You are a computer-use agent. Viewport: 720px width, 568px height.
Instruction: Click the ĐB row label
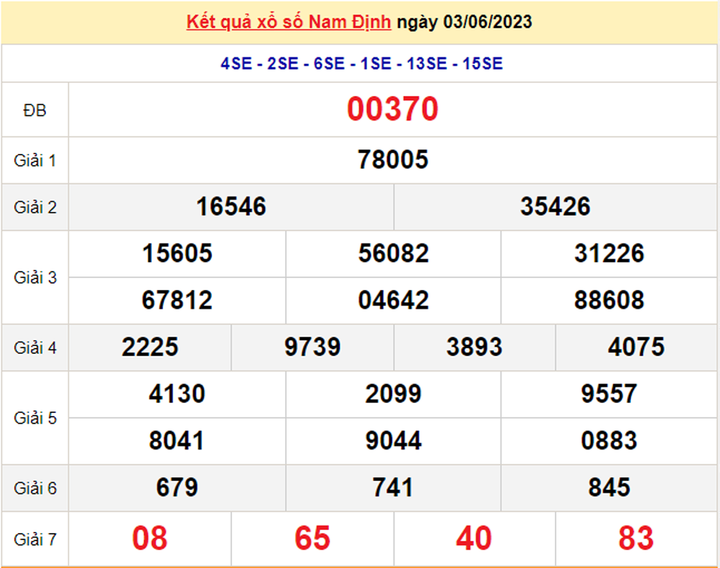35,110
